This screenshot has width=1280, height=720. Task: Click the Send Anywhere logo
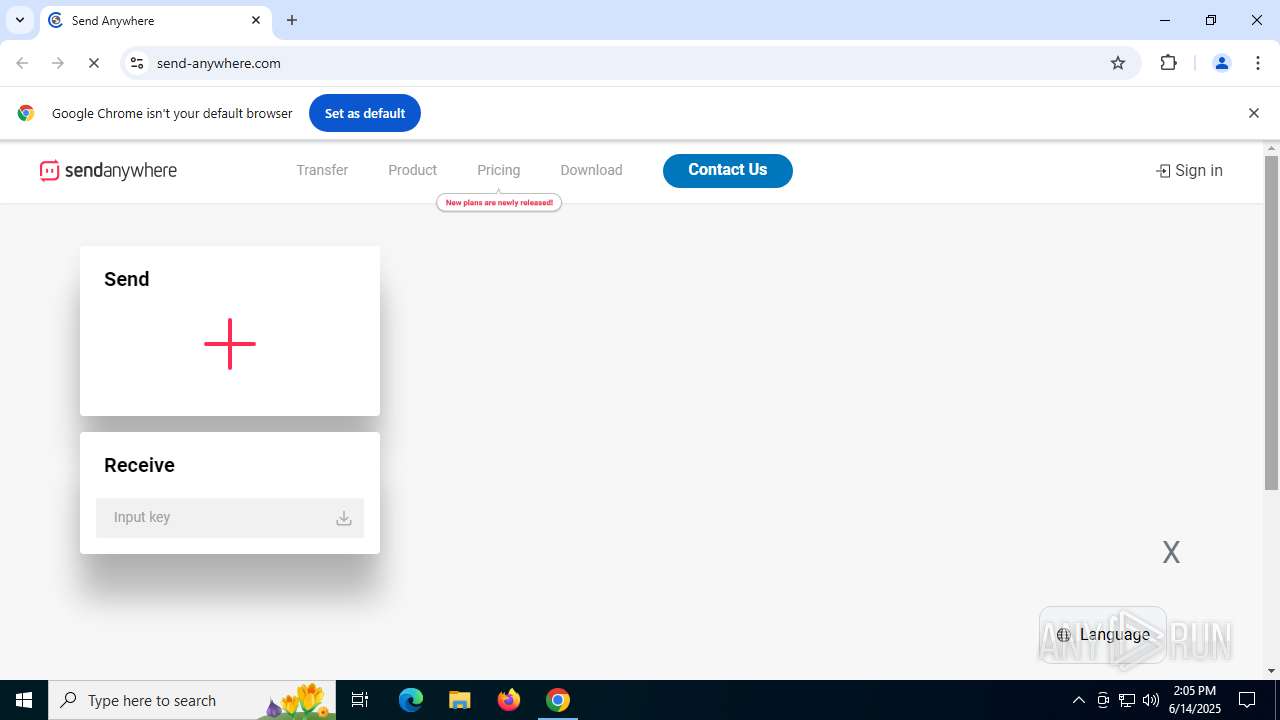(108, 170)
